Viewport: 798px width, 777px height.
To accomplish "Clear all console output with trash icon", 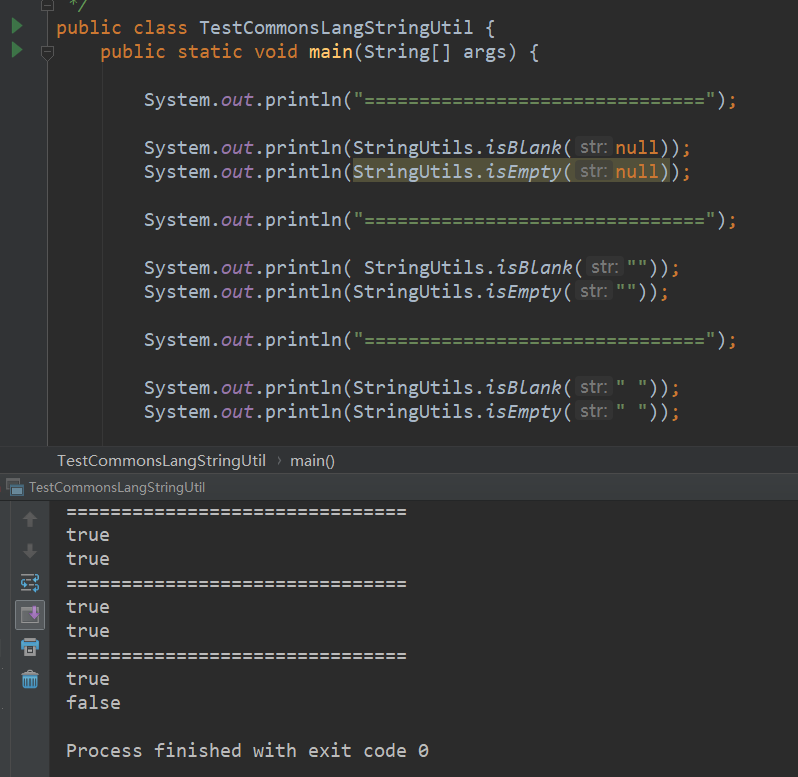I will pos(30,679).
